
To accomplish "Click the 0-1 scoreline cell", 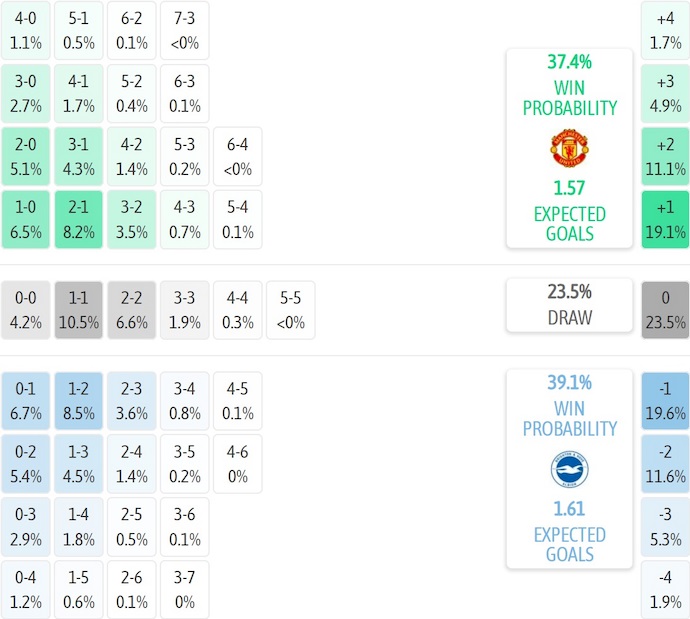I will (x=26, y=401).
